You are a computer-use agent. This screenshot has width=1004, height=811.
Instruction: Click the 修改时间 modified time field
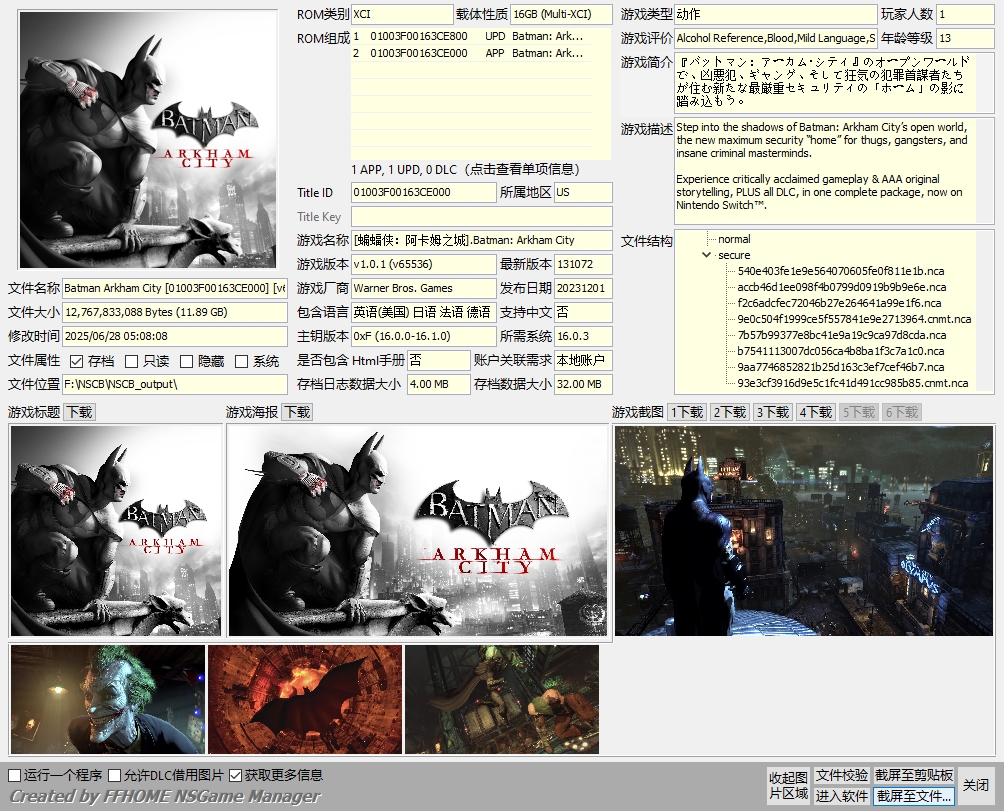tap(175, 336)
